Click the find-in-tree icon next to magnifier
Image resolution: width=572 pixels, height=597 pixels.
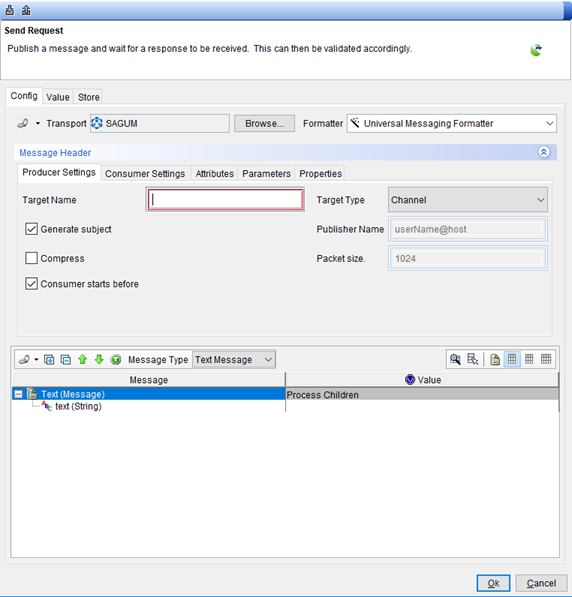click(x=472, y=359)
